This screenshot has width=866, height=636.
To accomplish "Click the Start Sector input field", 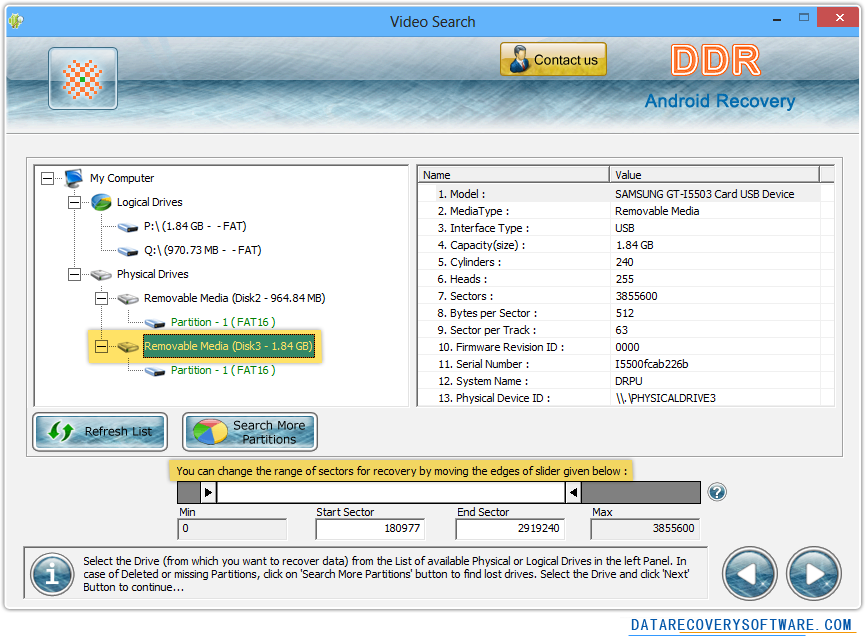I will click(370, 529).
